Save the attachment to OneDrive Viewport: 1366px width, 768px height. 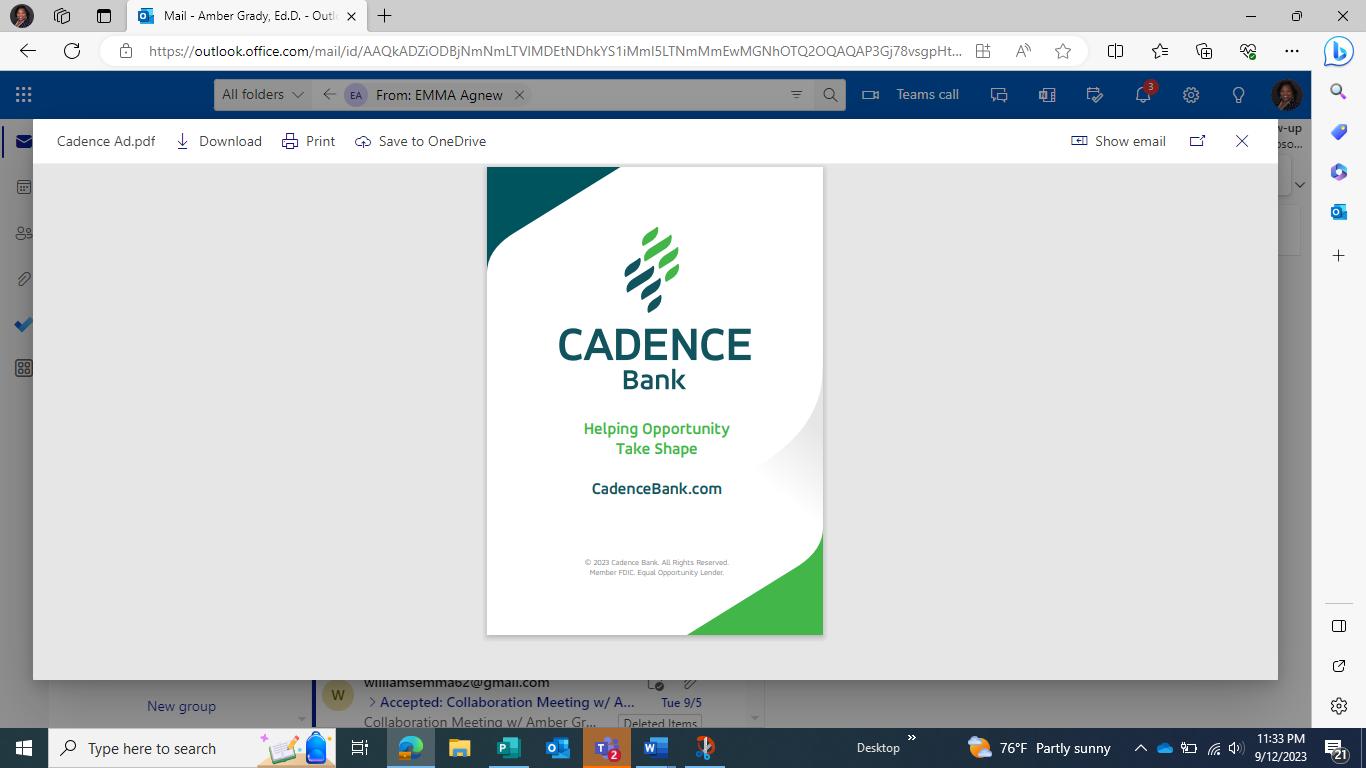click(420, 141)
